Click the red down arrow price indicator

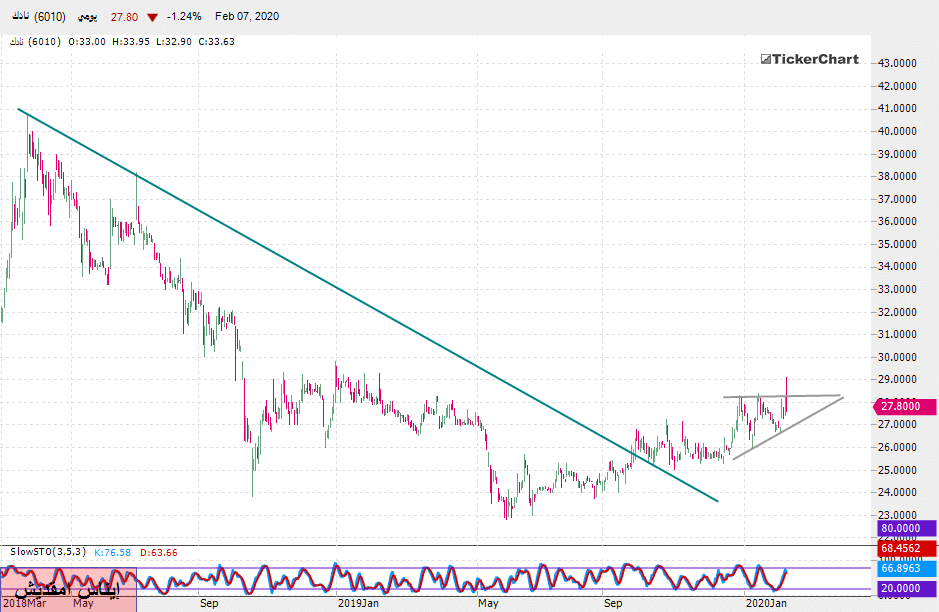pyautogui.click(x=153, y=17)
